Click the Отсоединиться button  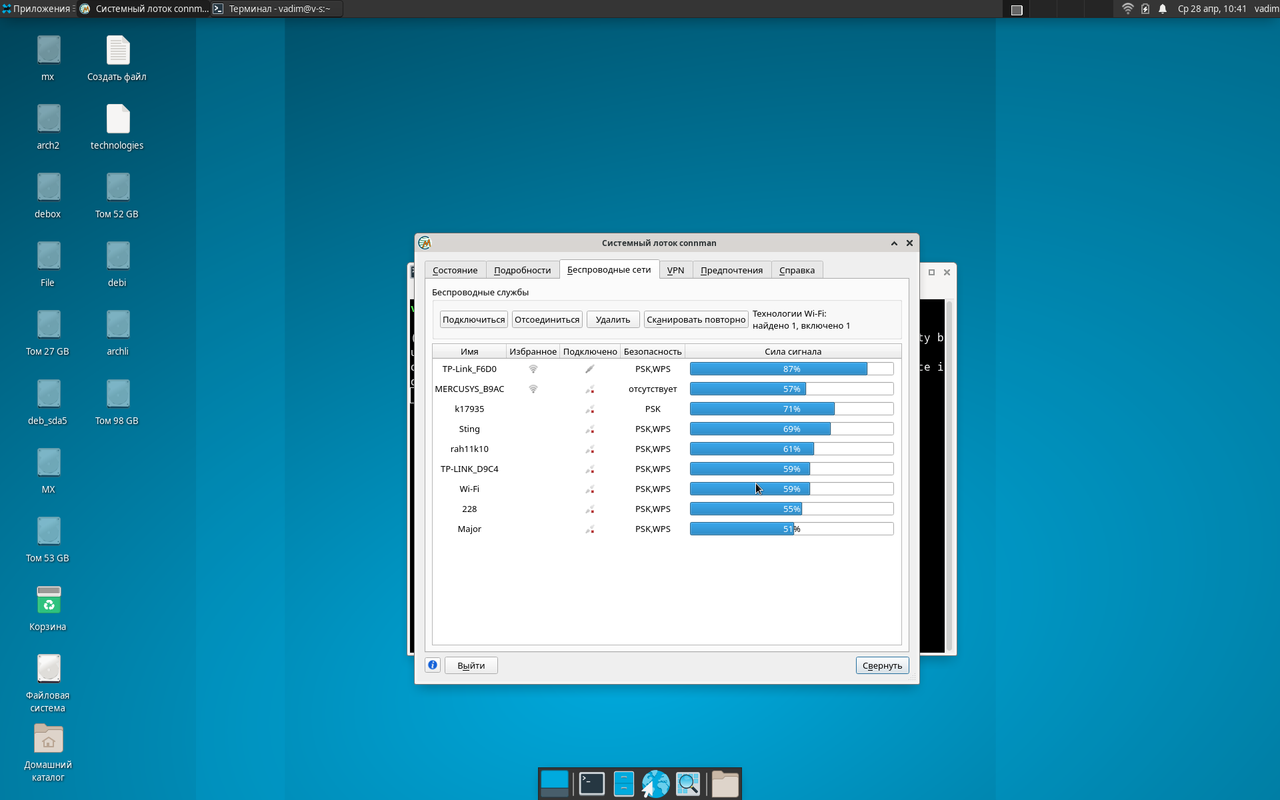click(547, 320)
